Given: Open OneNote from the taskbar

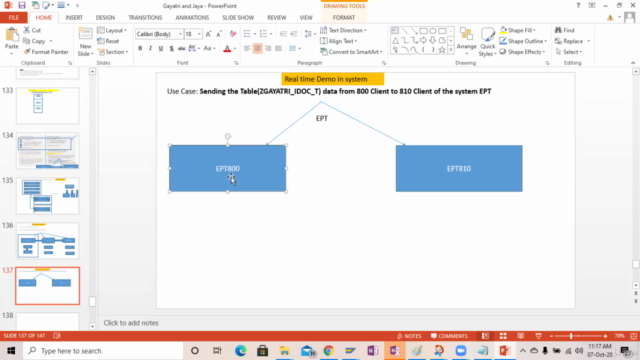Looking at the screenshot, I should point(372,351).
